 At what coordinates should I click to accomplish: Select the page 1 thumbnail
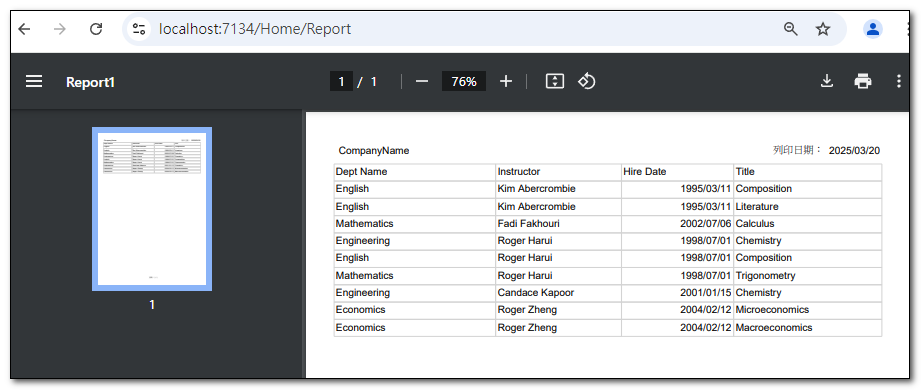[152, 209]
